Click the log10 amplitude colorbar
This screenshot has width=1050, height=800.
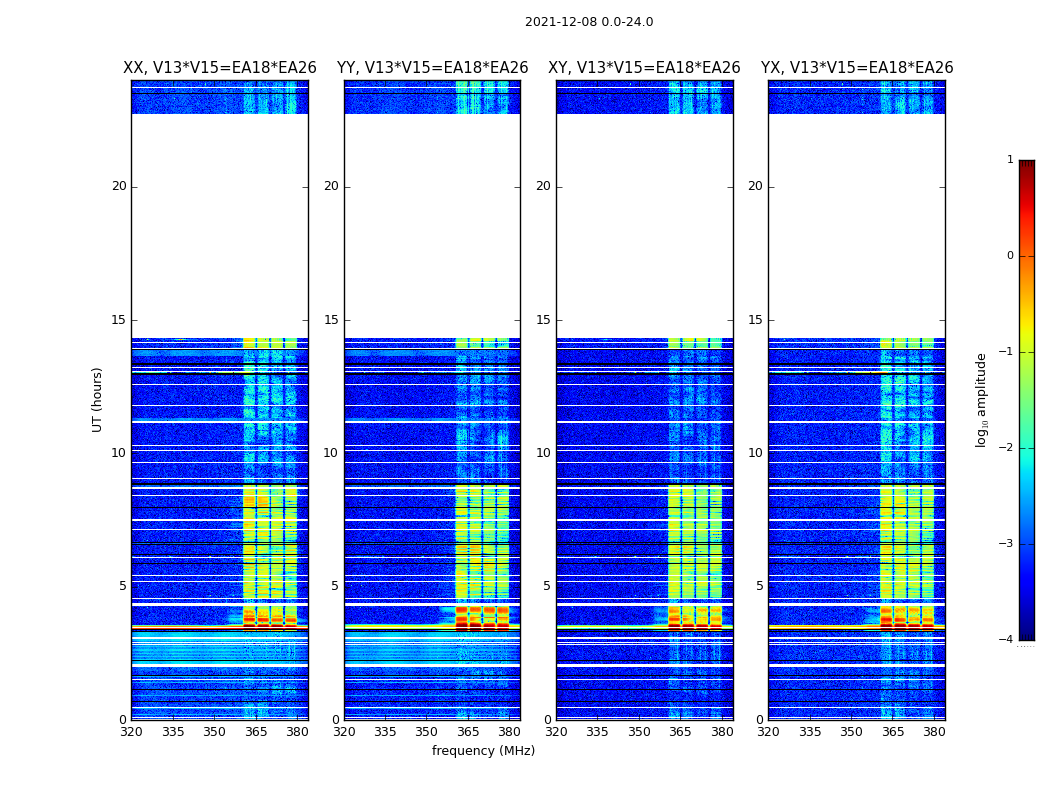coord(1026,400)
